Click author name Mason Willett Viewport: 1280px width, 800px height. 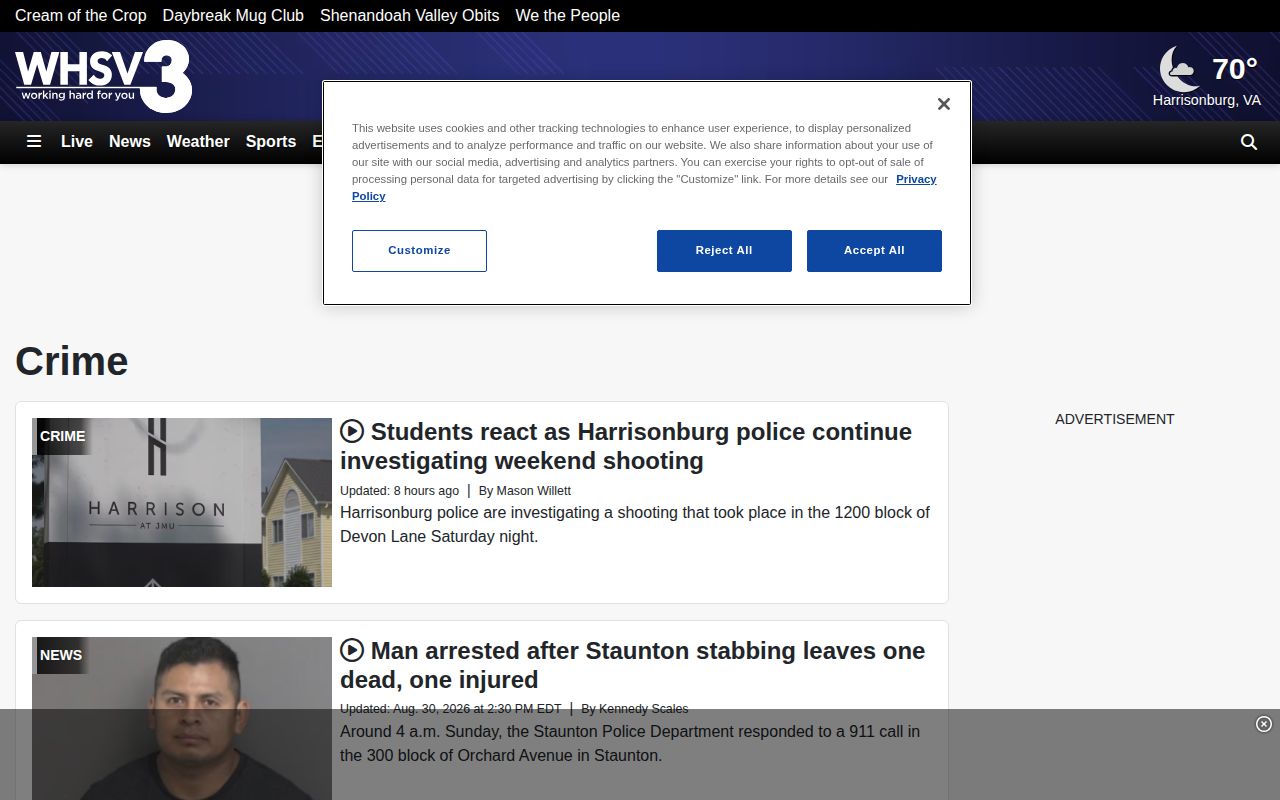tap(534, 491)
